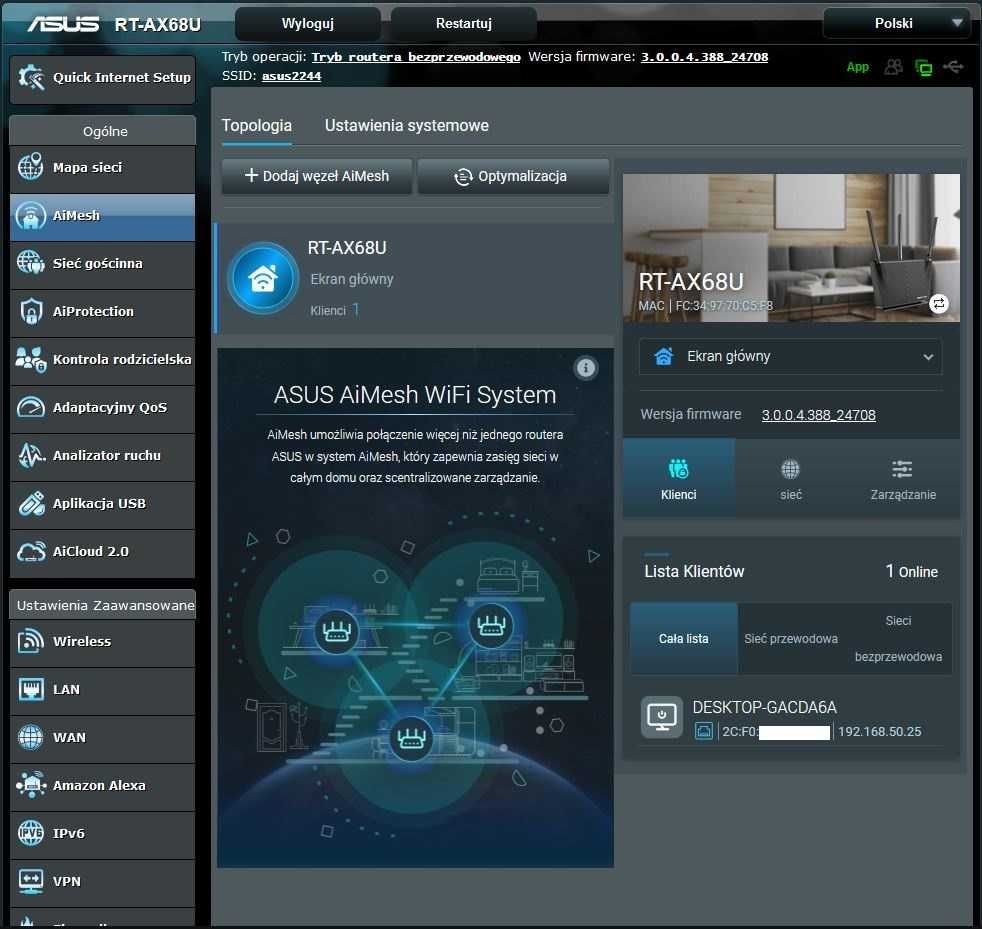Click the Amazon Alexa icon
The height and width of the screenshot is (929, 982).
[30, 785]
